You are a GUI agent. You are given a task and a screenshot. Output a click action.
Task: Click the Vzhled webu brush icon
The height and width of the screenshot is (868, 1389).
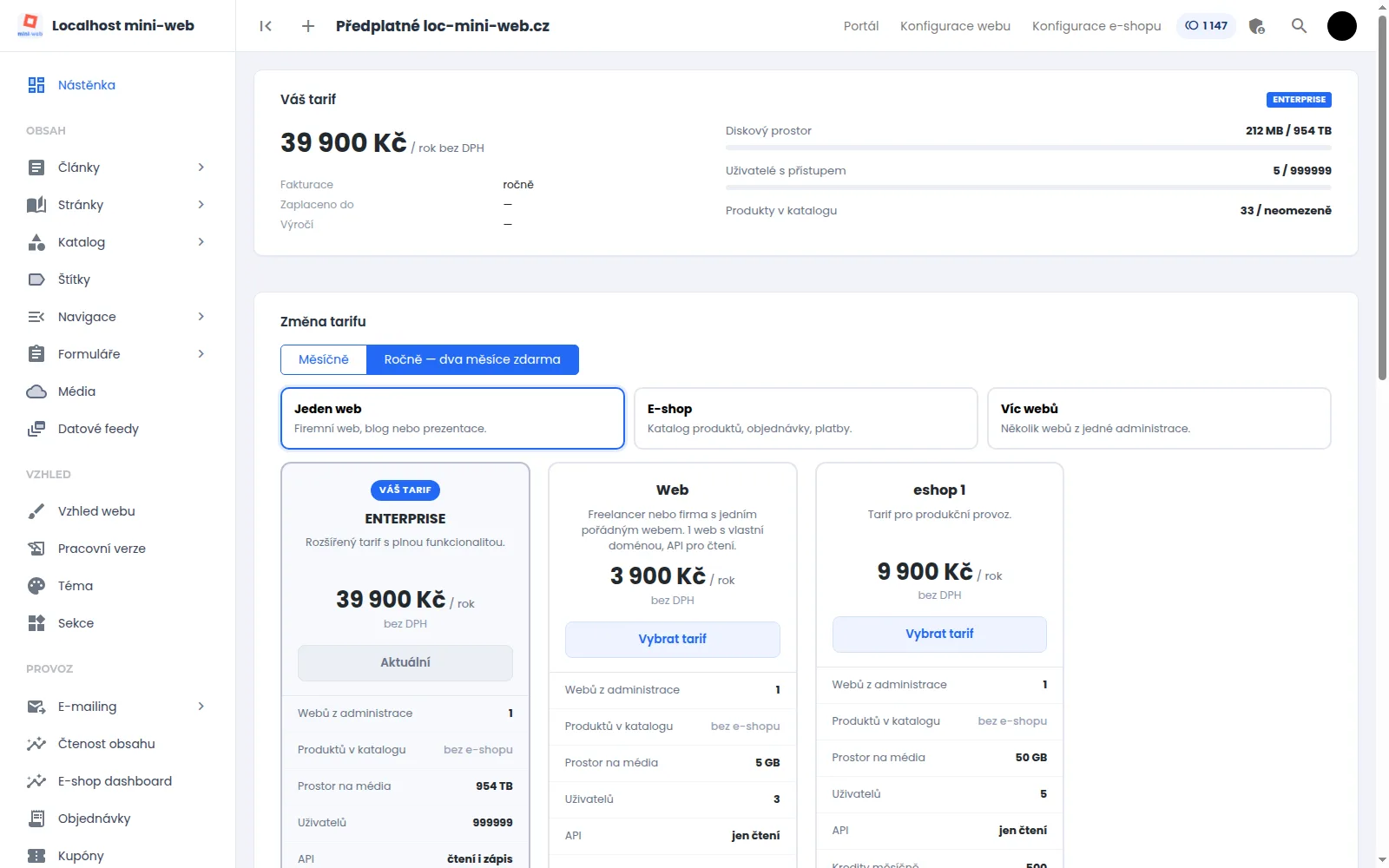tap(36, 511)
